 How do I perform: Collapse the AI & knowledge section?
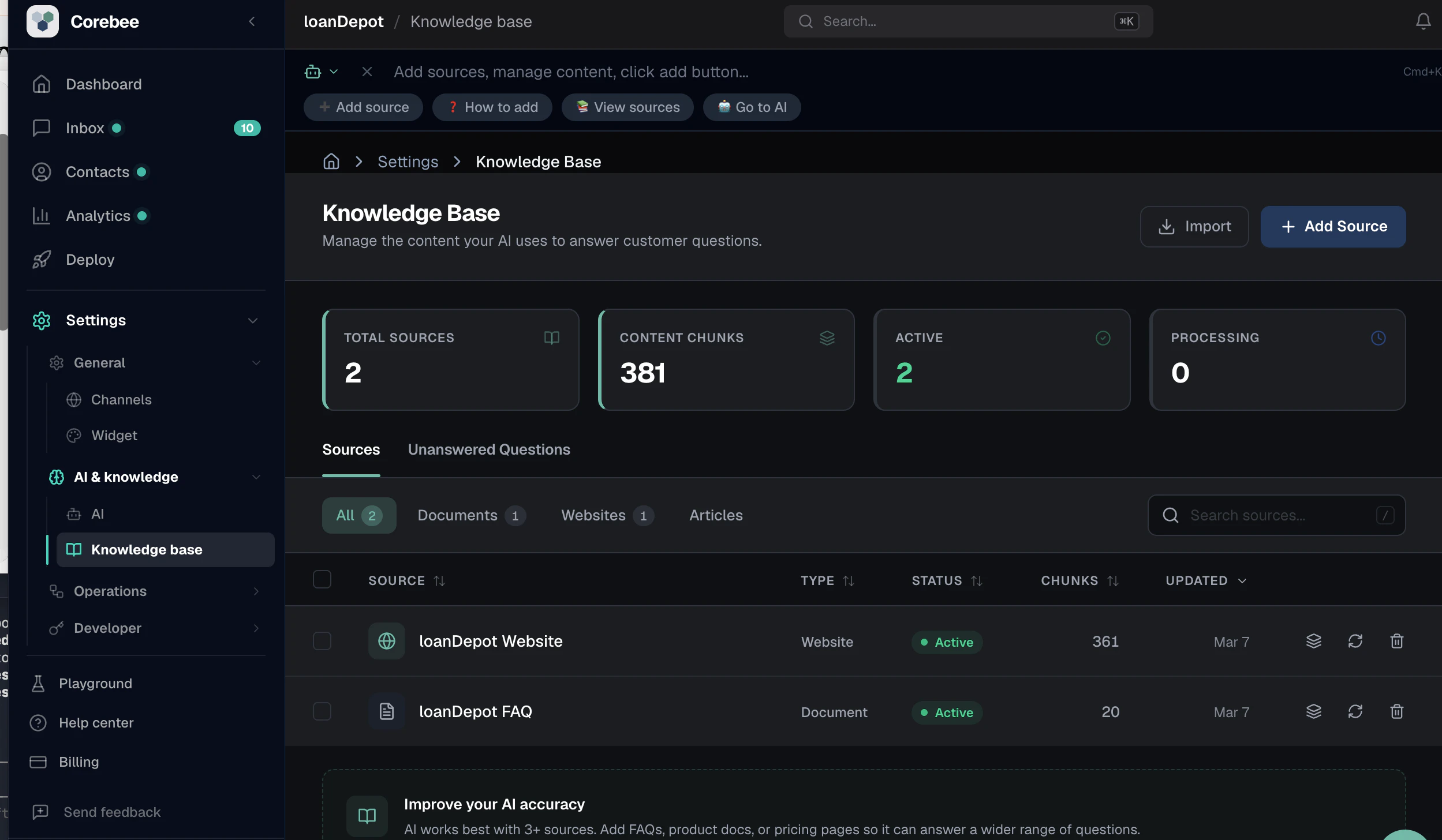coord(256,477)
